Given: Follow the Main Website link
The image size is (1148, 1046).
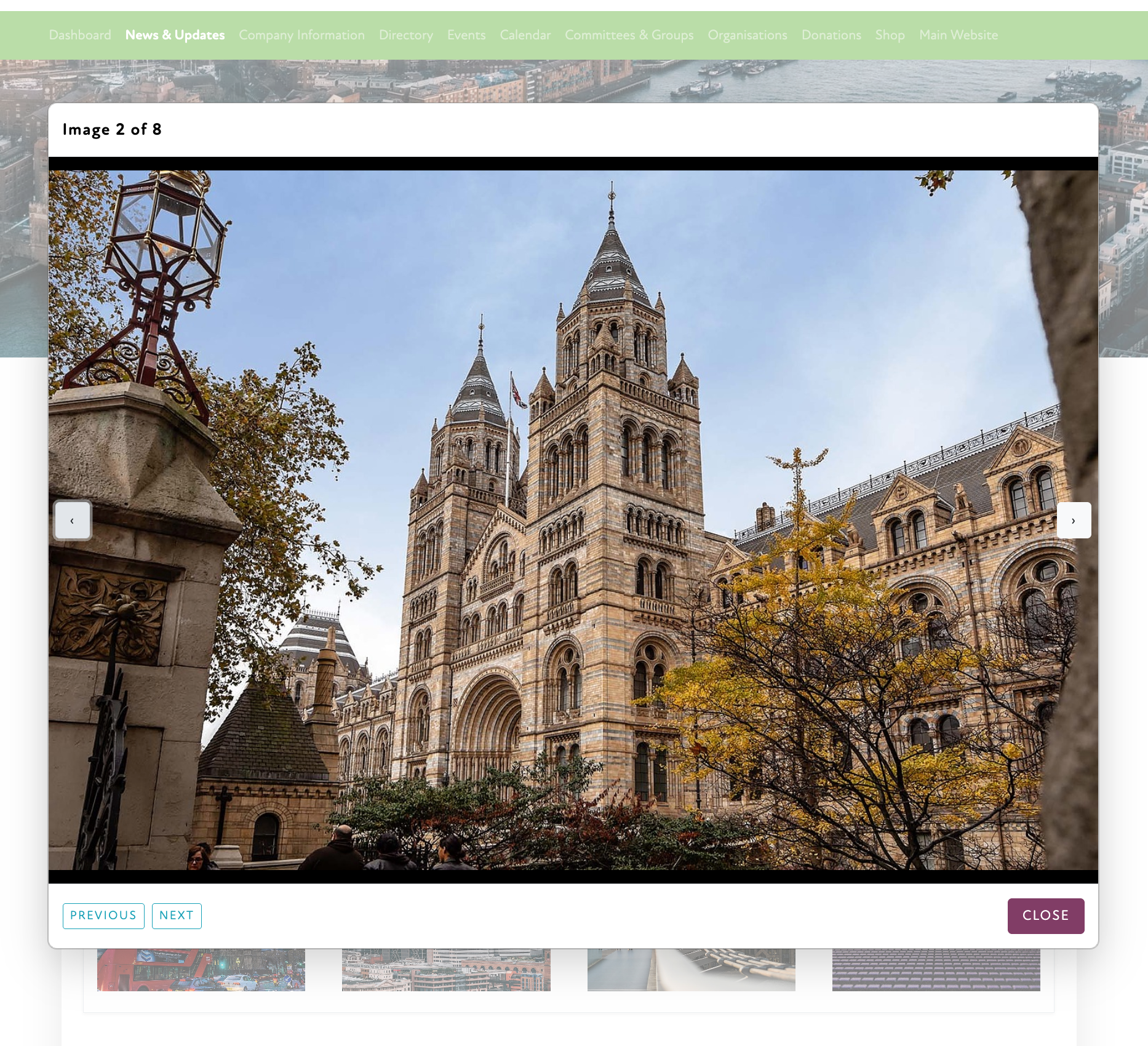Looking at the screenshot, I should click(x=958, y=35).
